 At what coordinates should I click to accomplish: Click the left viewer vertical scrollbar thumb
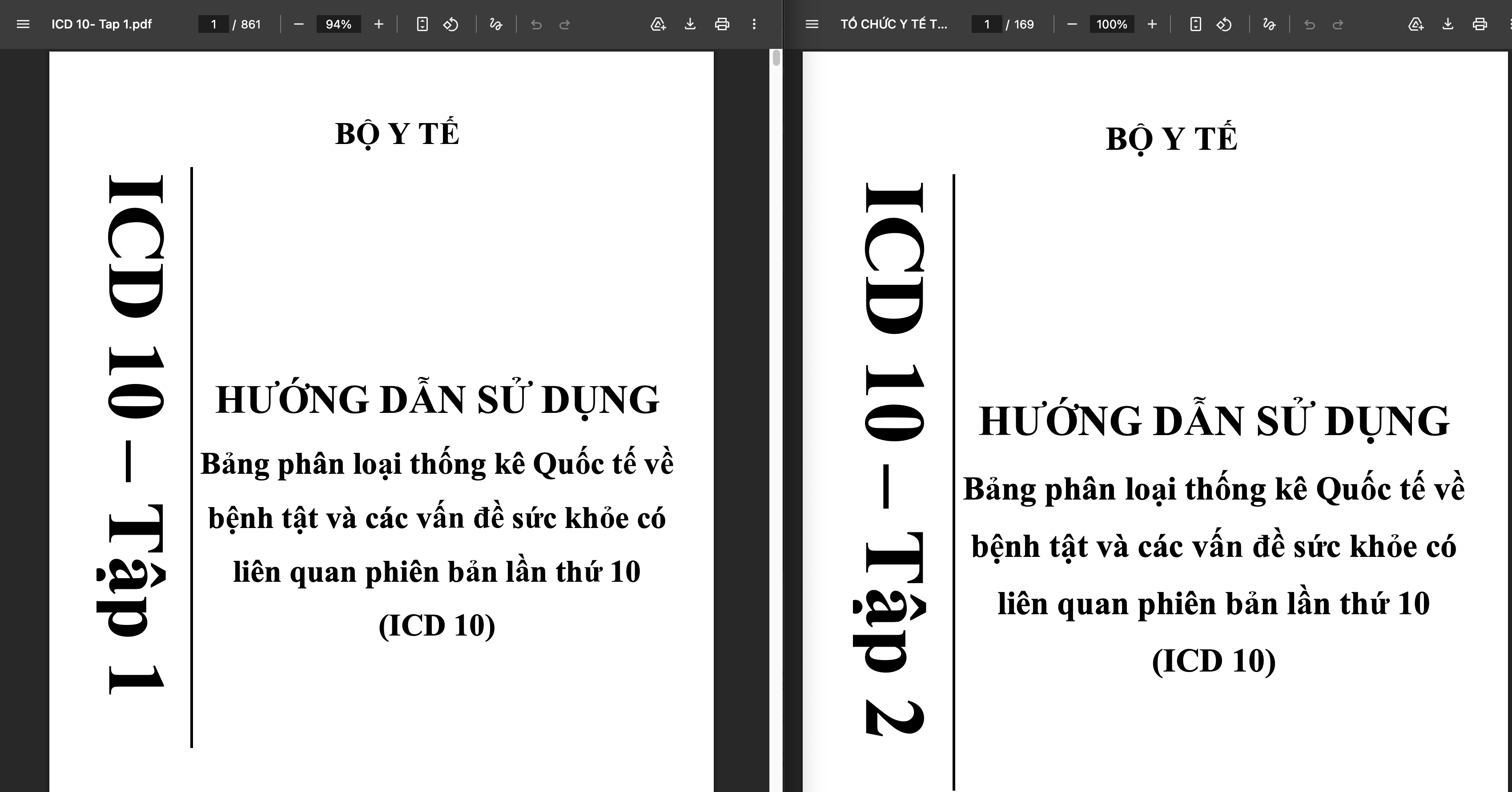tap(776, 57)
